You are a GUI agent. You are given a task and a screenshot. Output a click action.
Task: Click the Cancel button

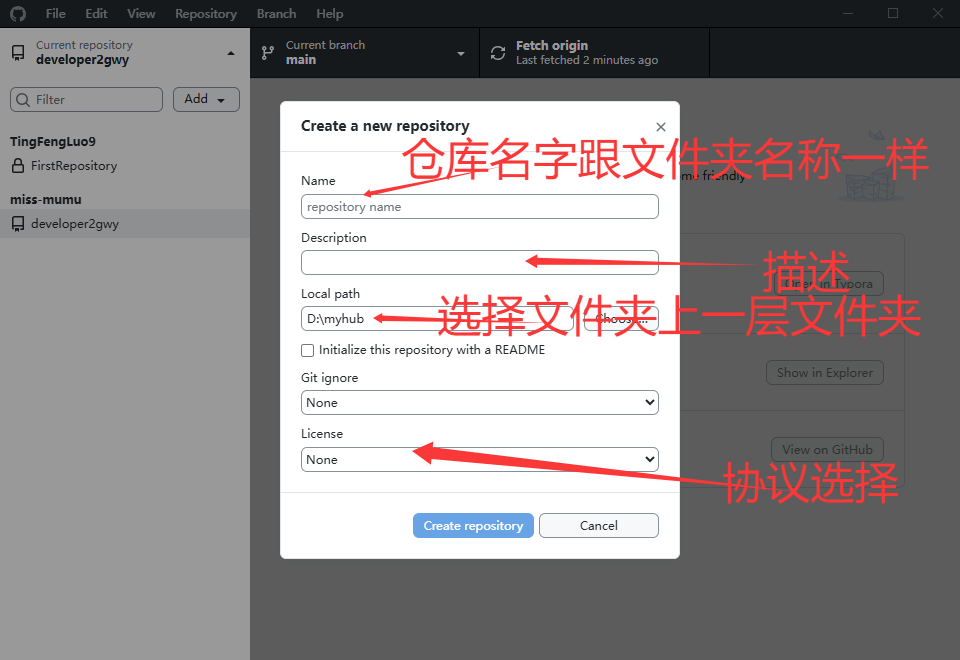tap(598, 525)
